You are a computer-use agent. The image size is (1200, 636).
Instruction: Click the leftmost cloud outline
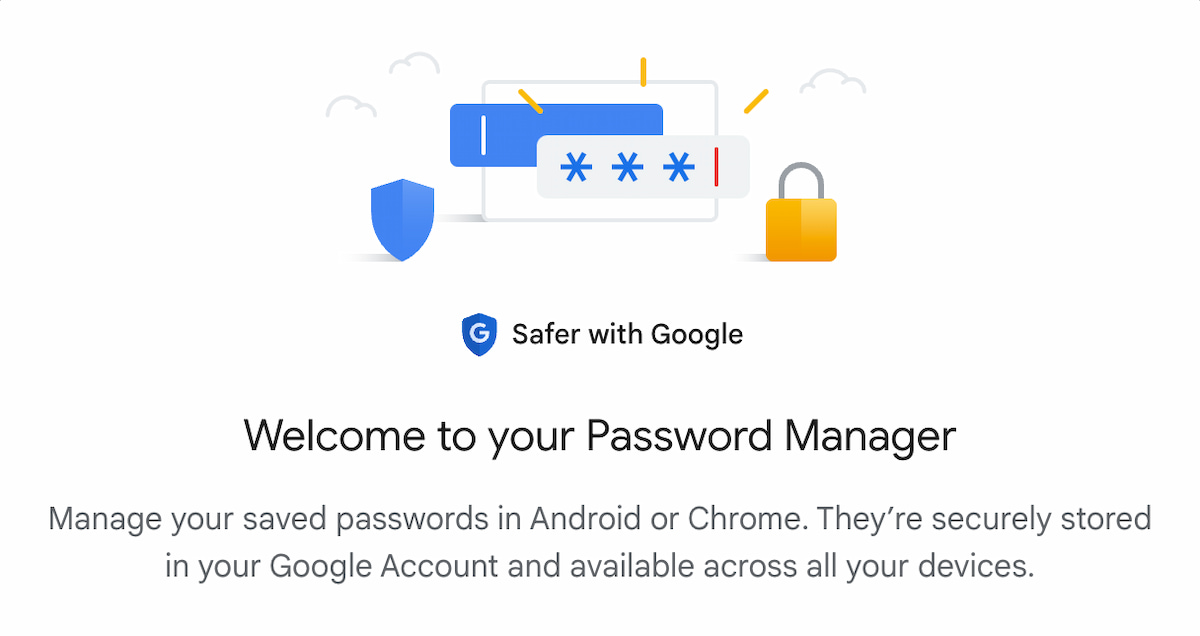351,106
